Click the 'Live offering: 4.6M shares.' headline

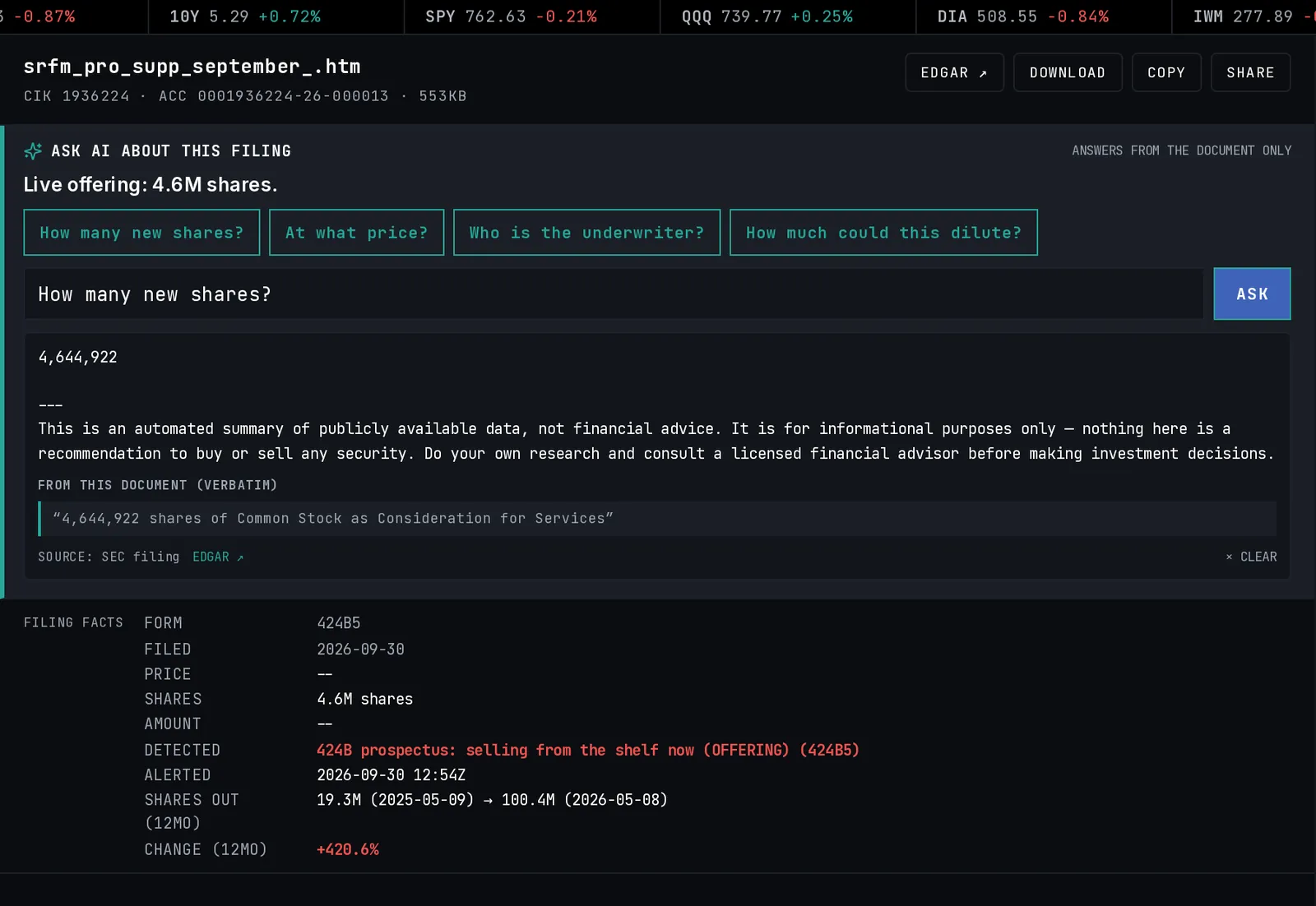tap(151, 185)
